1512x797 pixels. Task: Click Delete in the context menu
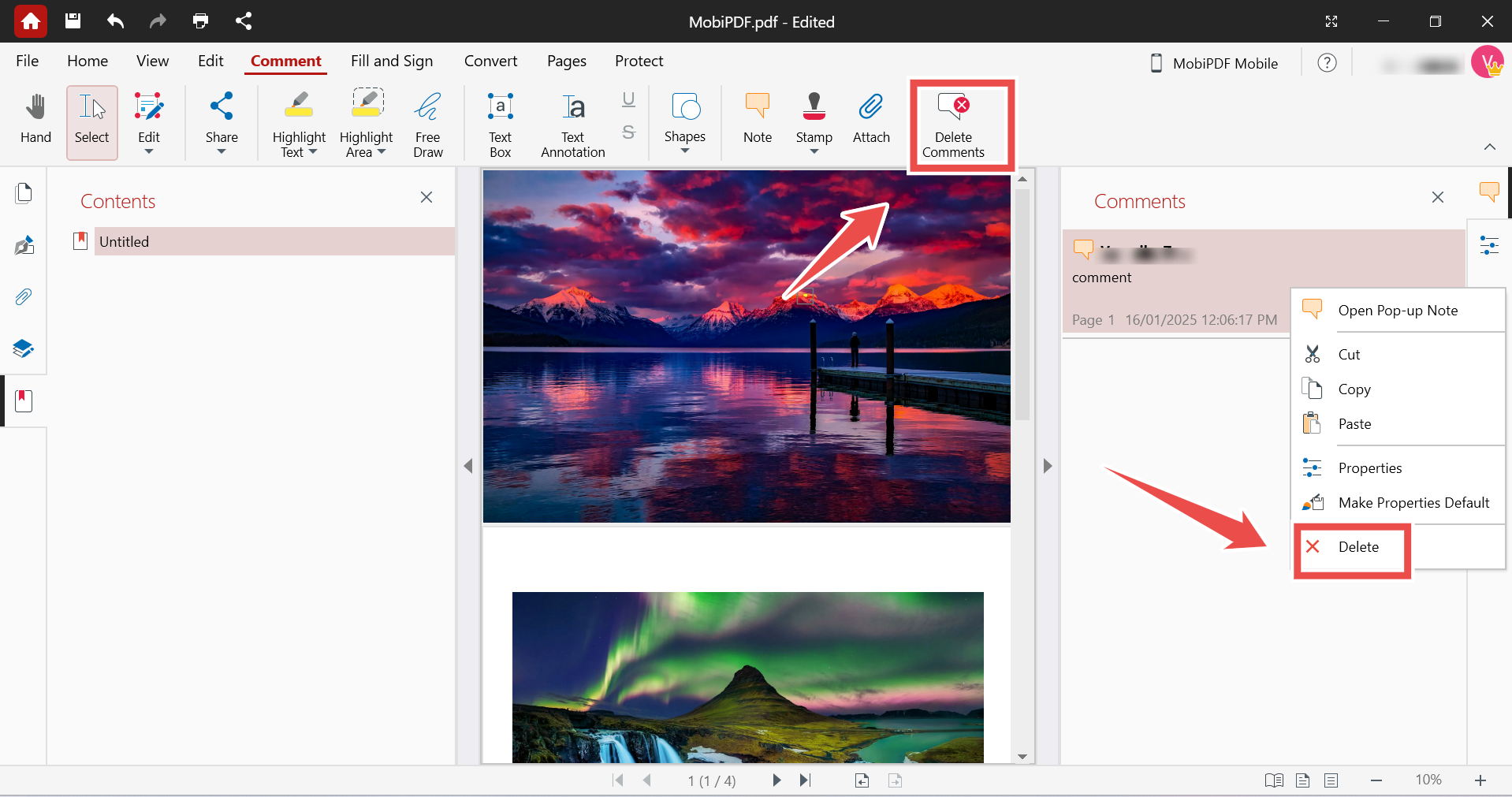point(1359,546)
